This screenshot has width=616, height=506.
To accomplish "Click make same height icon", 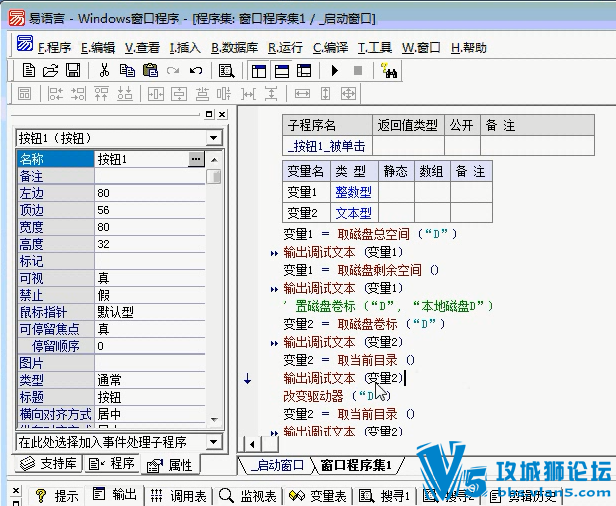I will tap(325, 94).
